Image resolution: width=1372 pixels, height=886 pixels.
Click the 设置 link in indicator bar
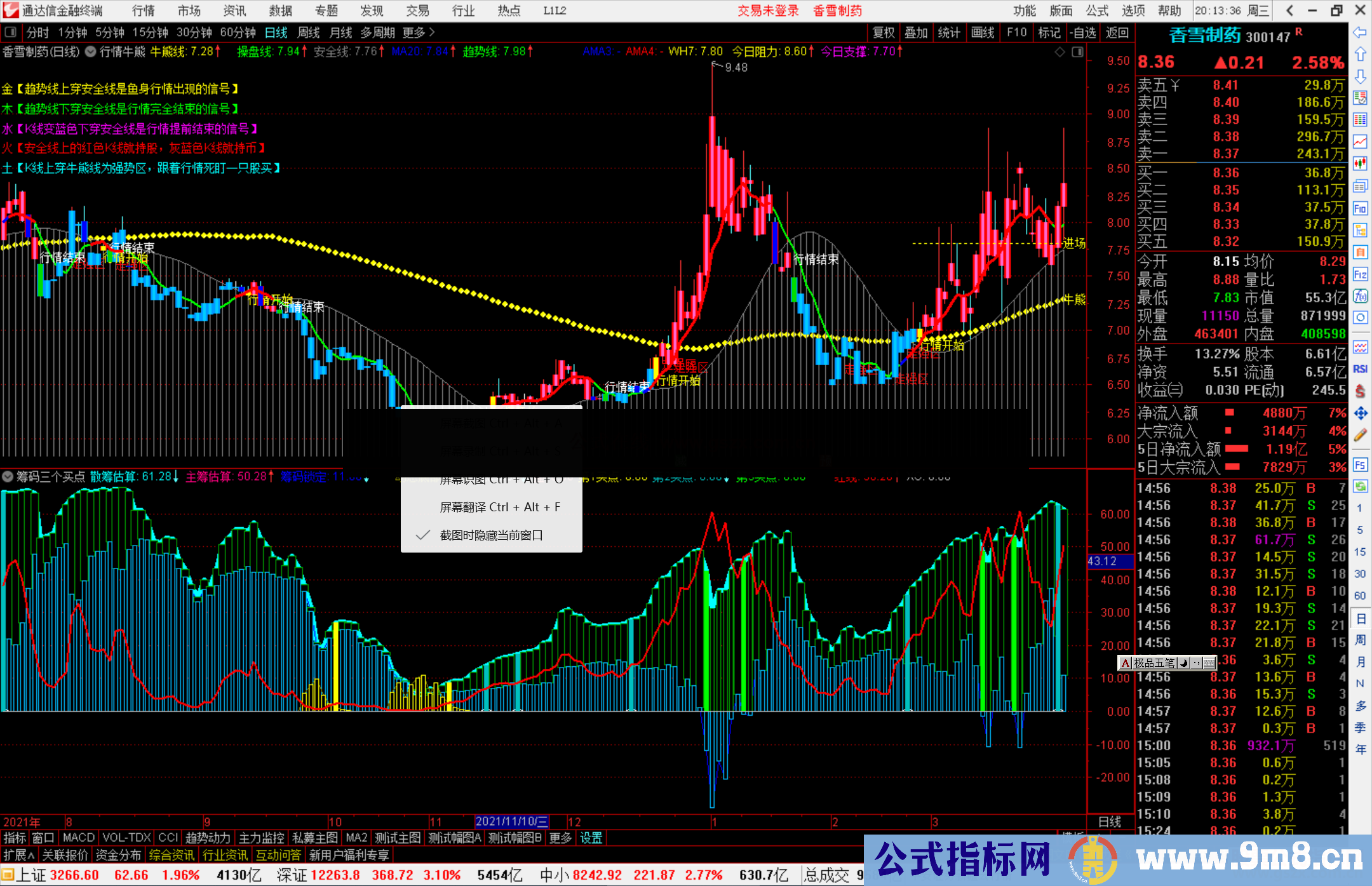[x=591, y=838]
